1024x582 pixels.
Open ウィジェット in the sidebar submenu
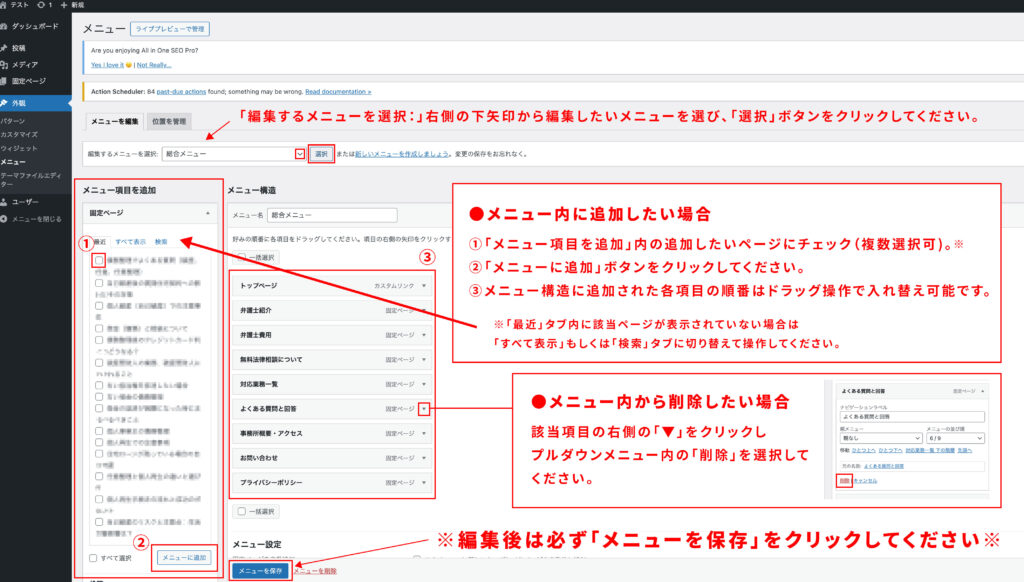point(19,148)
